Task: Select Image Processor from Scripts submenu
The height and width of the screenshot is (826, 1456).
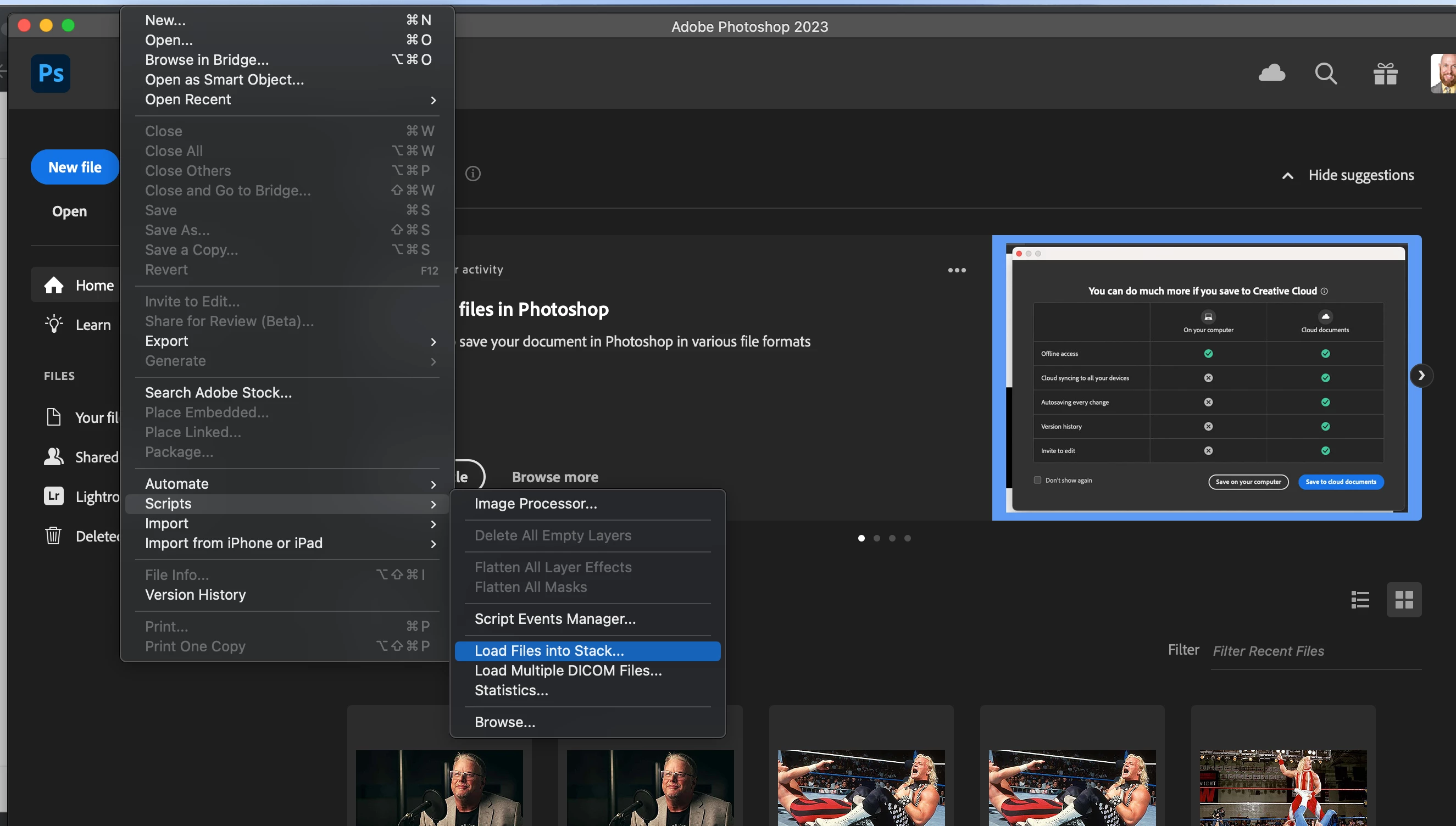Action: coord(536,504)
